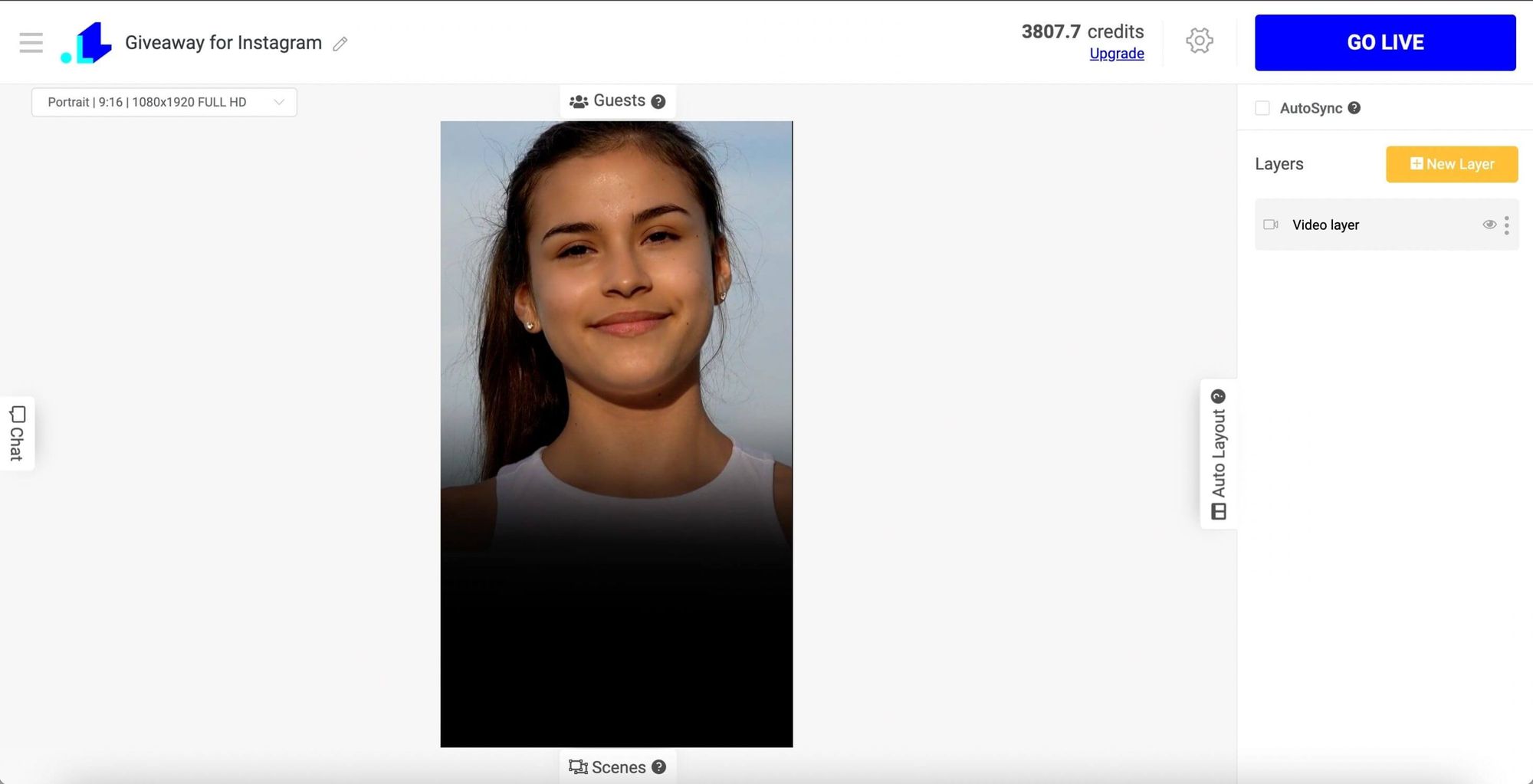Open AutoSync help question mark
1533x784 pixels.
1354,108
